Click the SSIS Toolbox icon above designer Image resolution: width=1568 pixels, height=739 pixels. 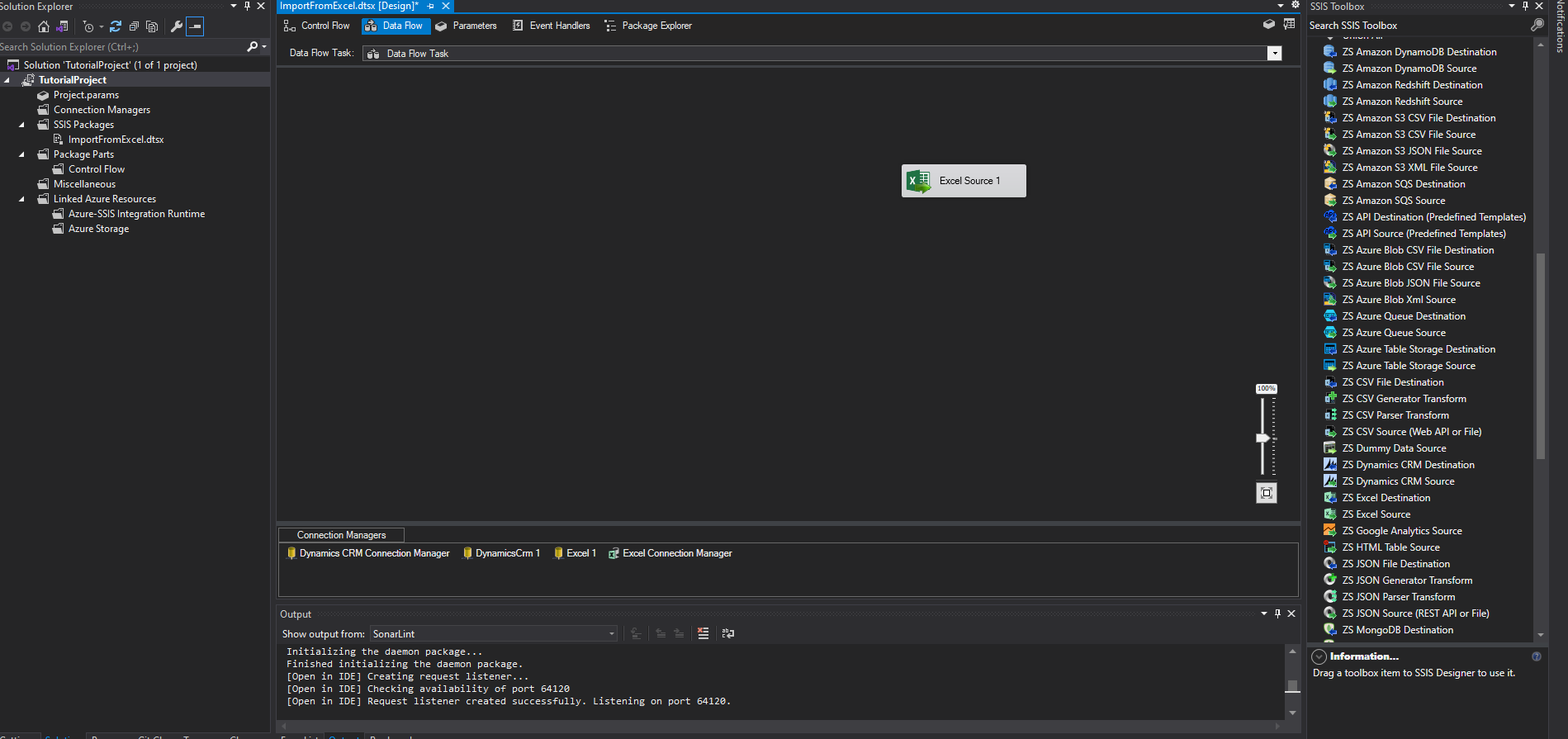pyautogui.click(x=1269, y=25)
